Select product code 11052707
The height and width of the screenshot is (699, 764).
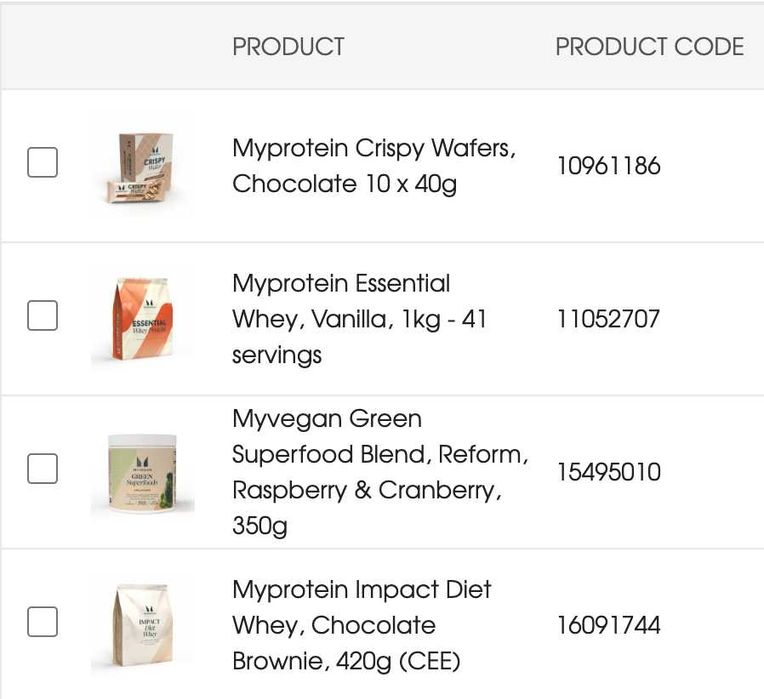coord(608,319)
